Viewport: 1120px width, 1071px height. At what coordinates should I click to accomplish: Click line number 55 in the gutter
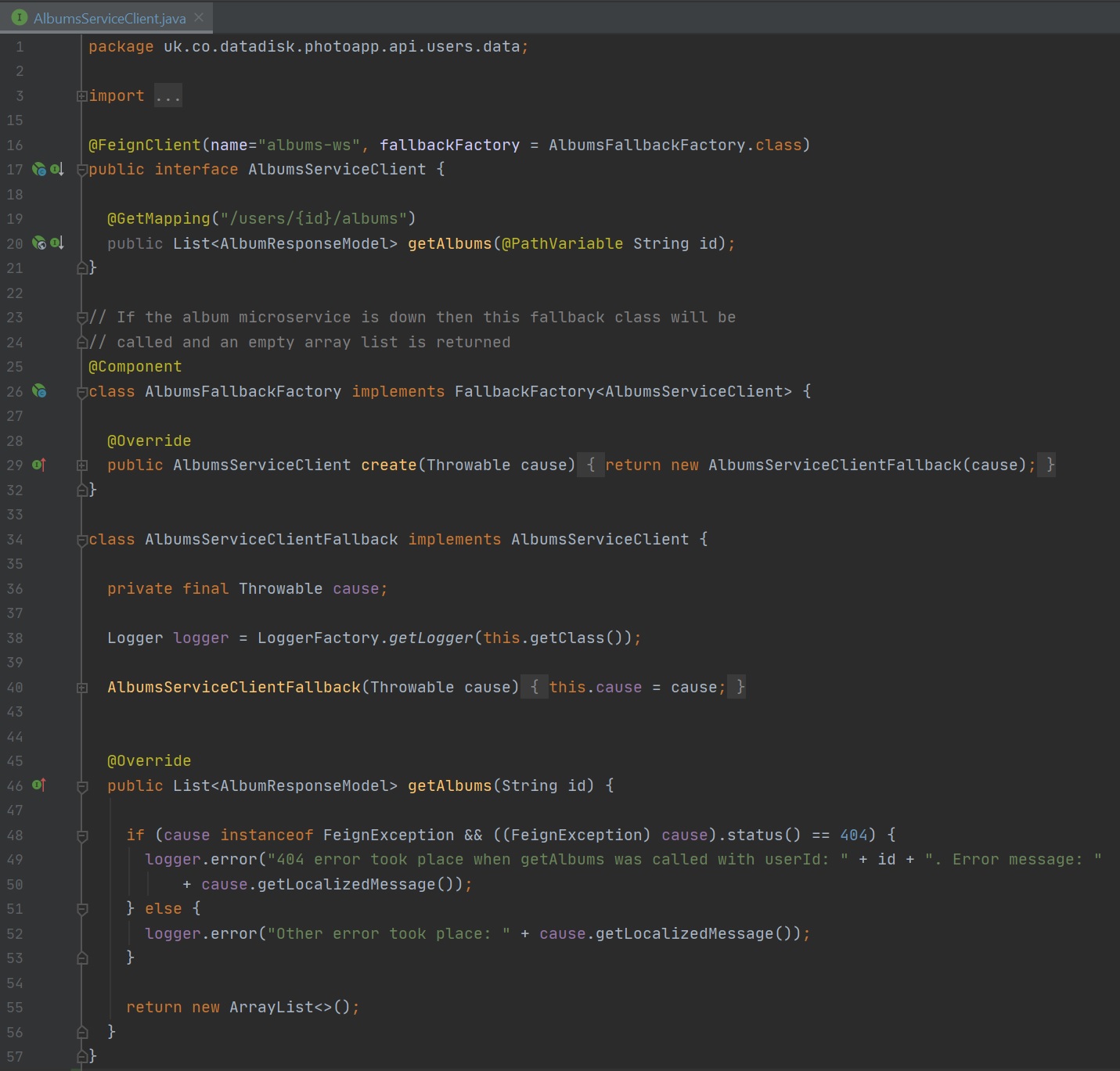pos(15,1007)
